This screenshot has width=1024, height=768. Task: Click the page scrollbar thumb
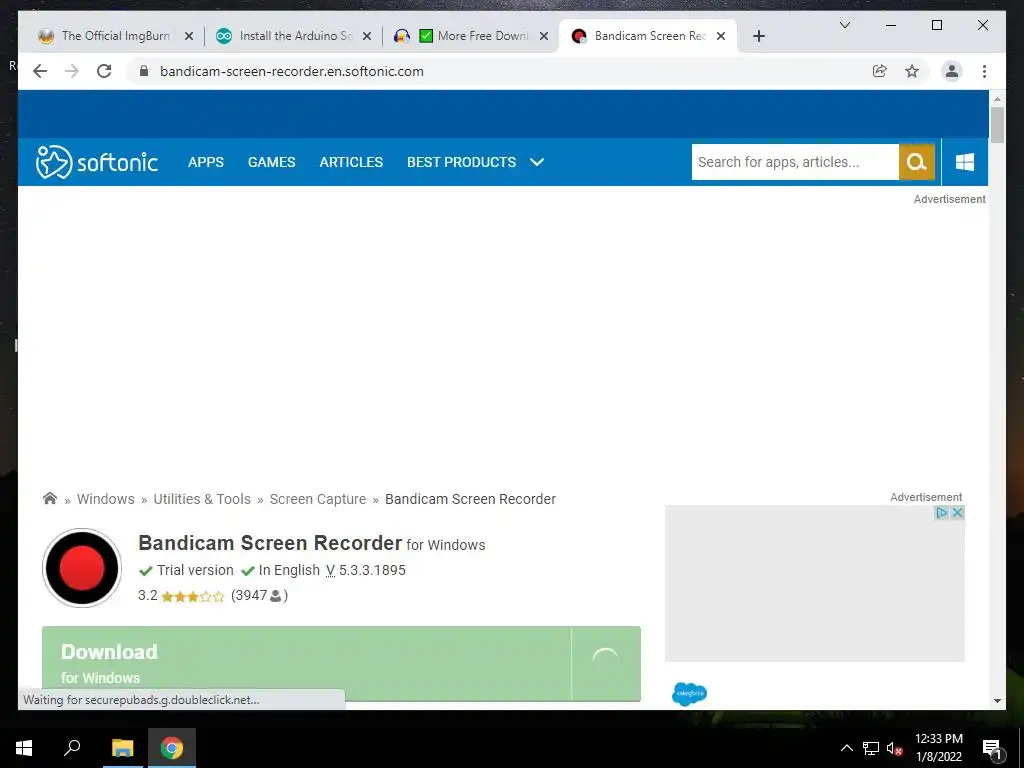click(x=997, y=124)
